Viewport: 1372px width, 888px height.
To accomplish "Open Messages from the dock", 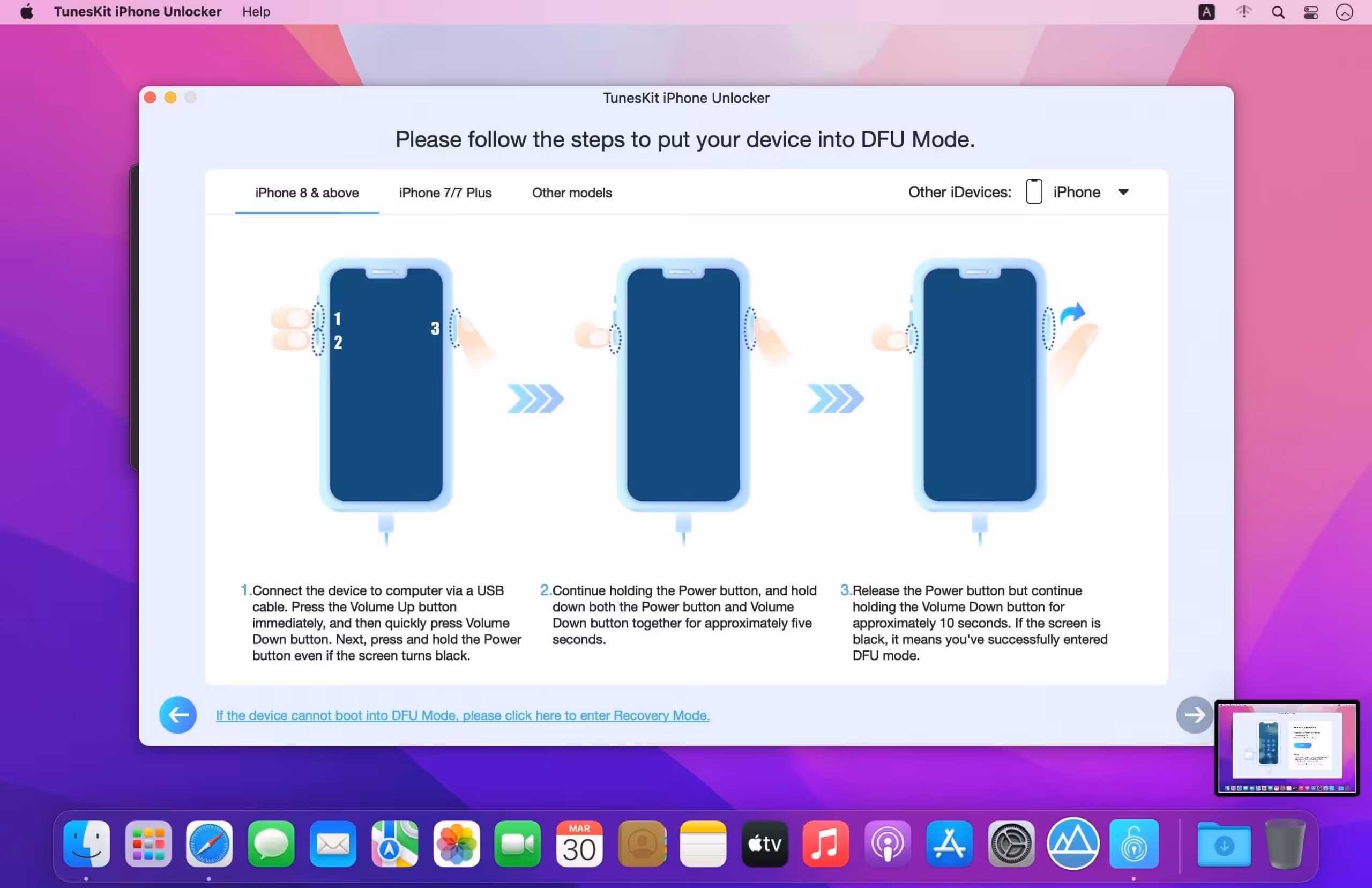I will (271, 843).
